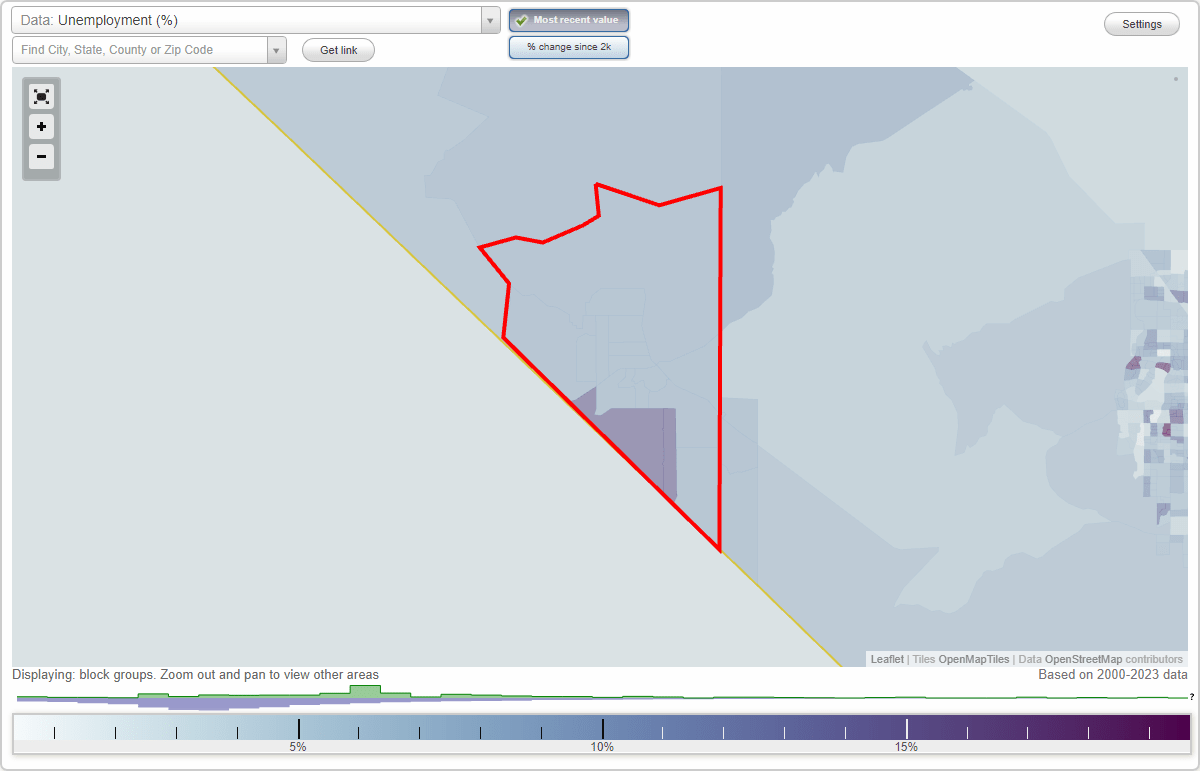The width and height of the screenshot is (1200, 771).
Task: Click the 'Based on 2000-2023 data' text
Action: [x=1112, y=675]
